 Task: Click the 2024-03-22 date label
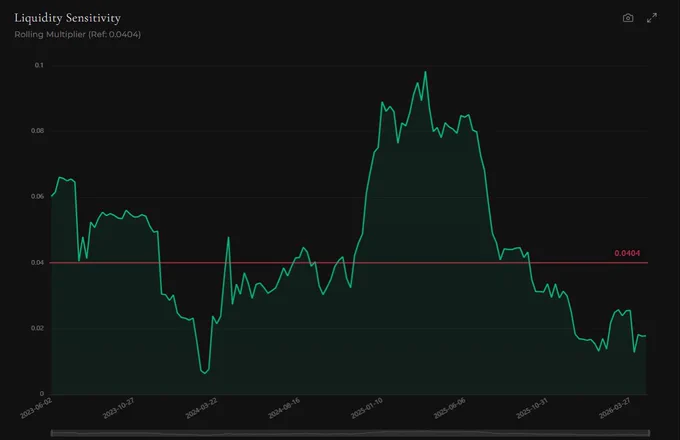click(201, 408)
